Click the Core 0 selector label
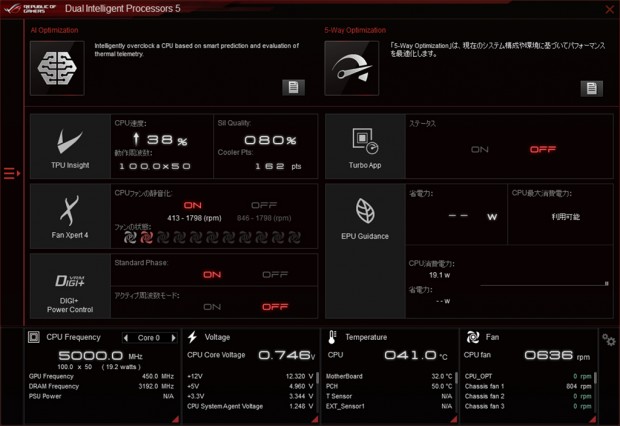 [149, 338]
